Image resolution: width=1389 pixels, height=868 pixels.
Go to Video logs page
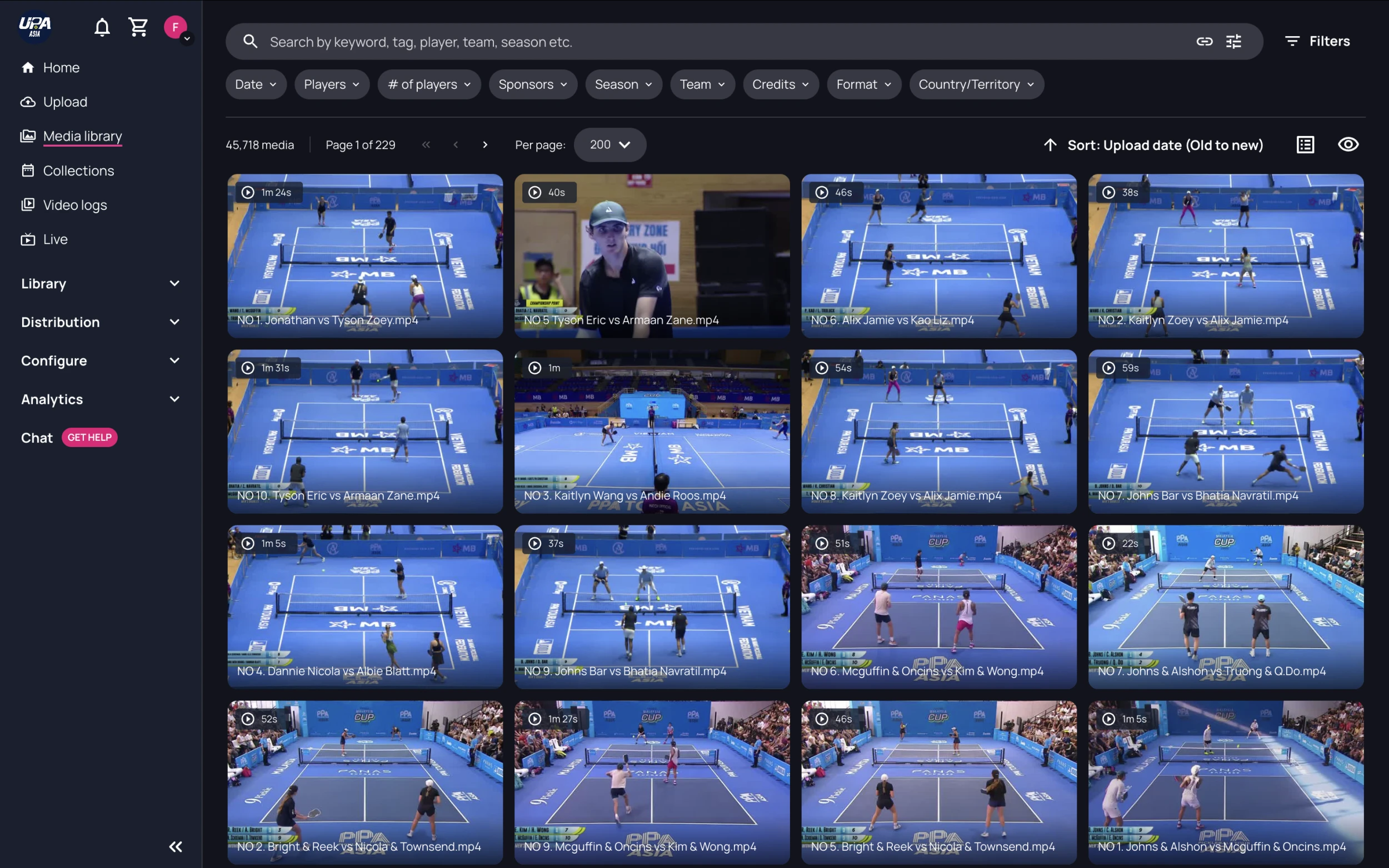pyautogui.click(x=75, y=205)
